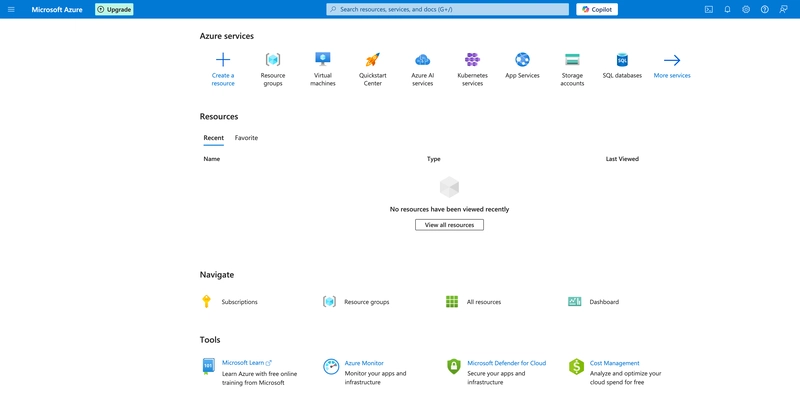Launch Cloud Shell icon

click(x=709, y=9)
